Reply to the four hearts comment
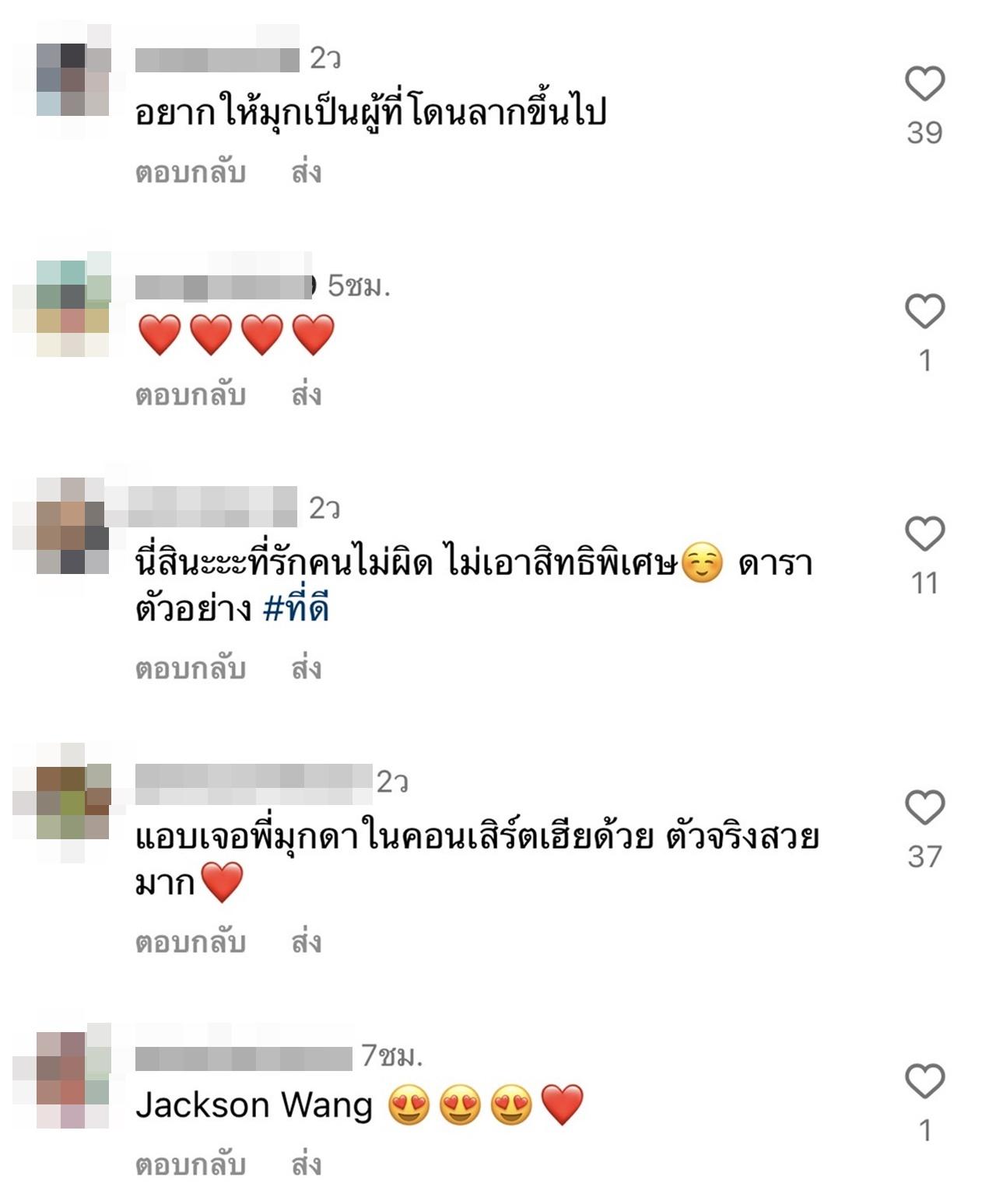The height and width of the screenshot is (1204, 996). point(191,394)
